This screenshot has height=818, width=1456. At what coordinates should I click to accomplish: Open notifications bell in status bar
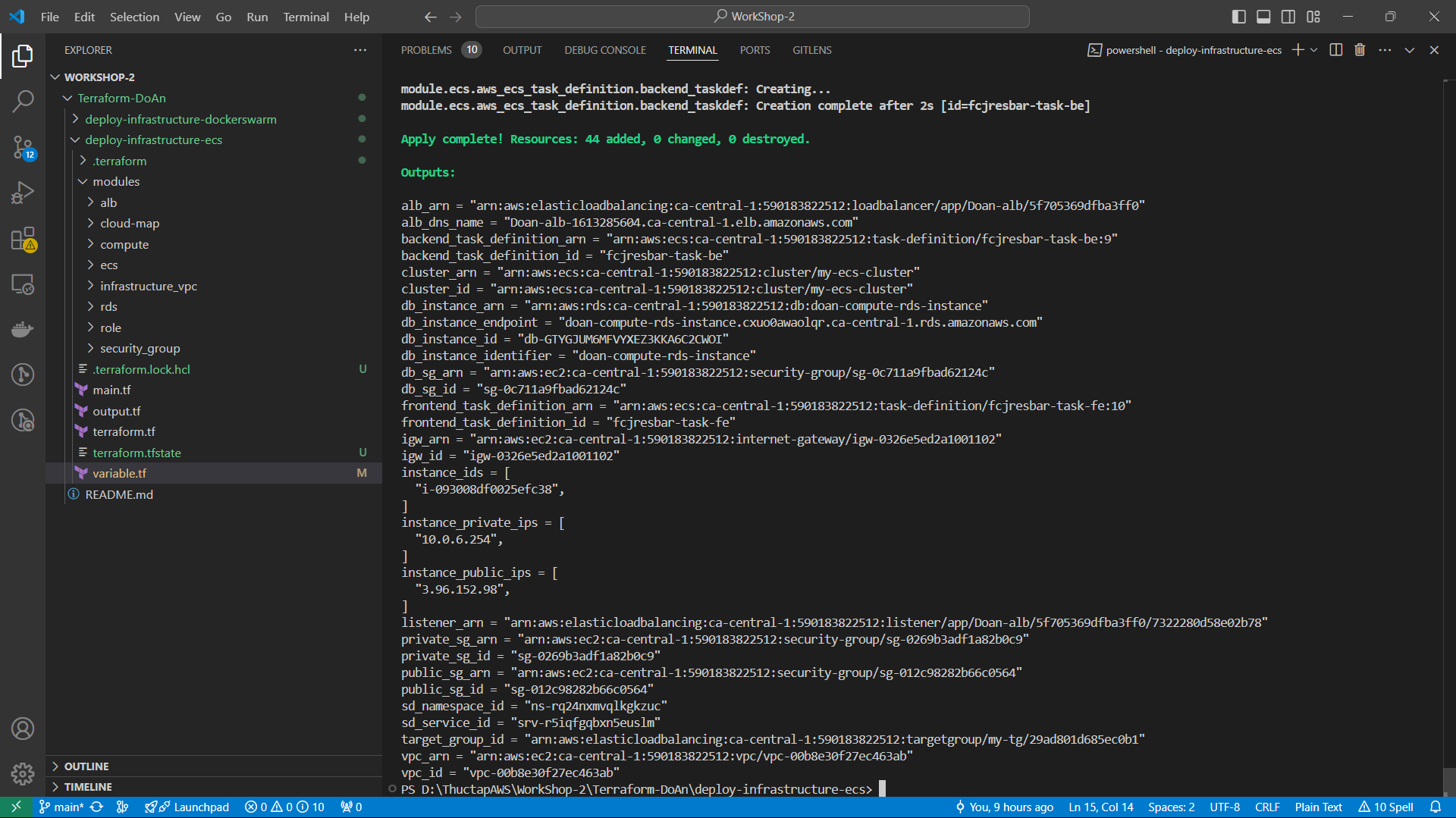click(x=1436, y=807)
